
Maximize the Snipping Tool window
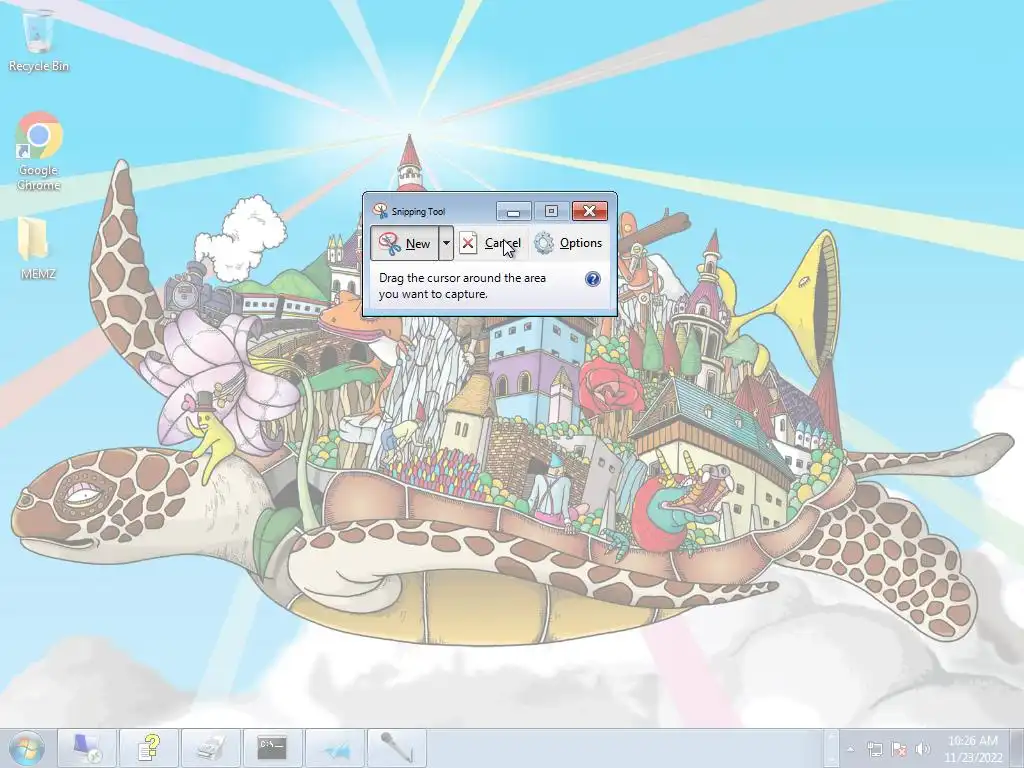coord(551,211)
